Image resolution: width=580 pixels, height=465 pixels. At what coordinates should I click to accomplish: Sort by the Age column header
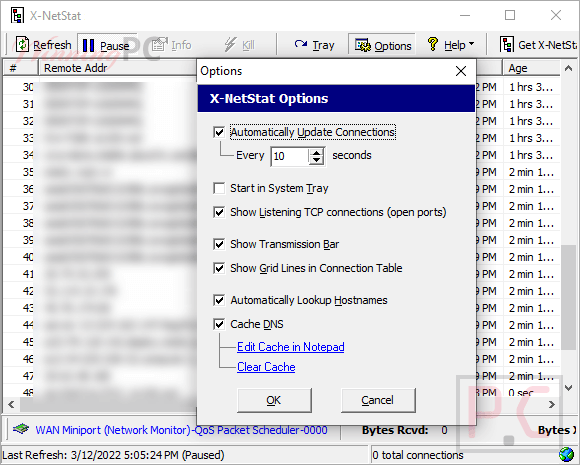[530, 68]
